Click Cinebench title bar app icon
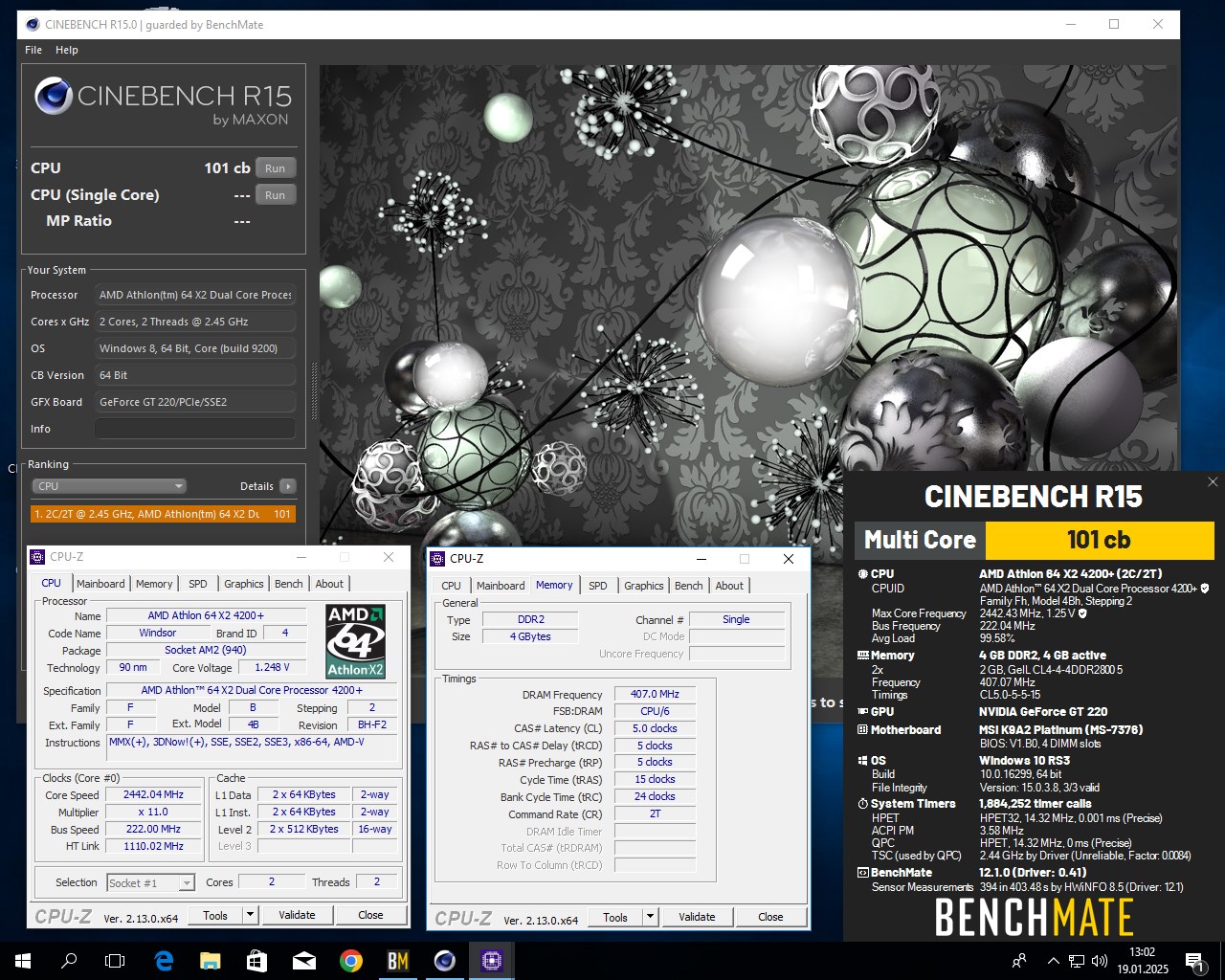1225x980 pixels. coord(33,24)
